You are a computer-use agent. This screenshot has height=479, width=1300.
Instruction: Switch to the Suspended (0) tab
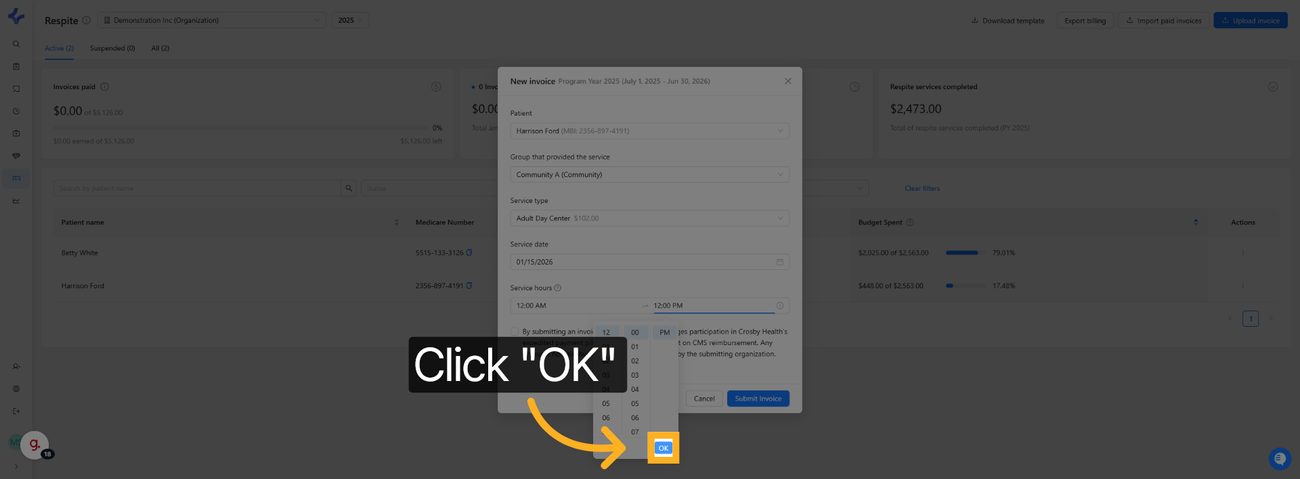(112, 48)
